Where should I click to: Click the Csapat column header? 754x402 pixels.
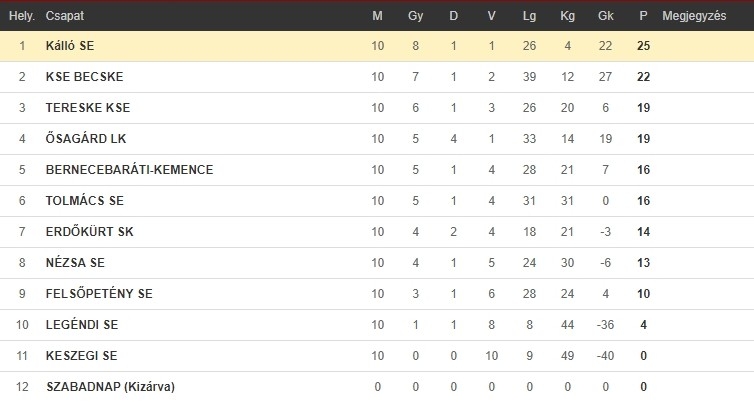pos(65,16)
